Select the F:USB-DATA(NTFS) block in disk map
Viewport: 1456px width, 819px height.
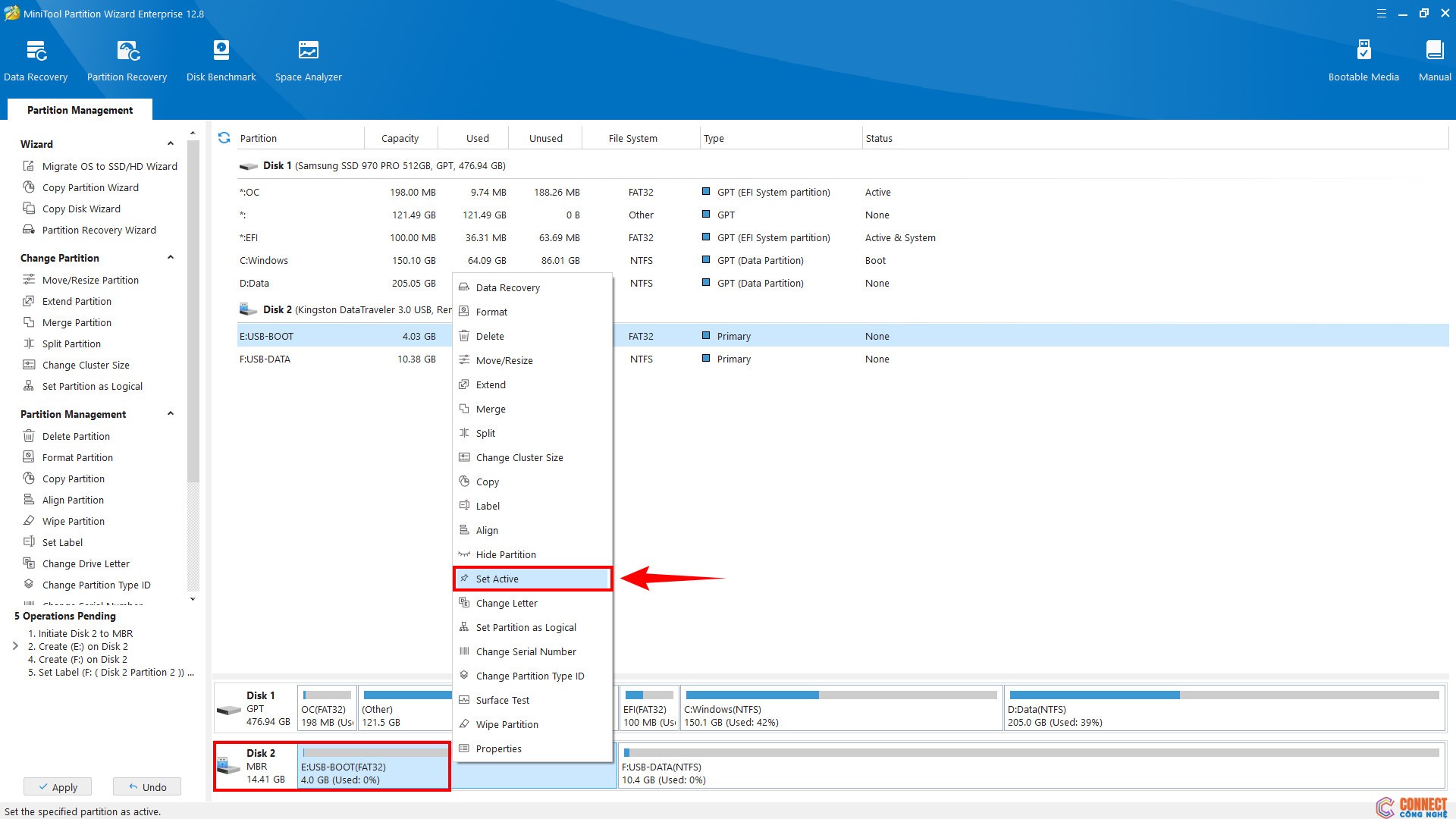click(x=1031, y=765)
